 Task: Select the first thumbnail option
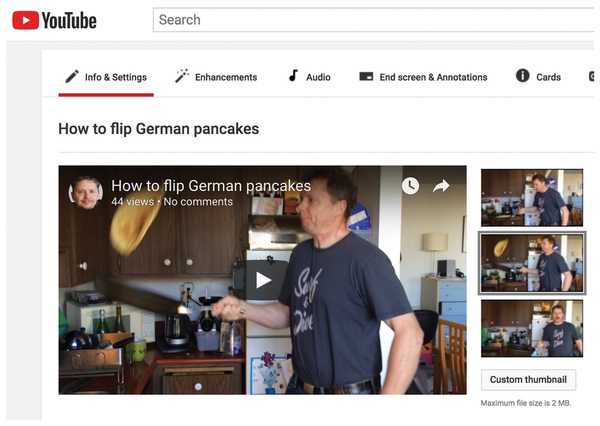(x=532, y=198)
